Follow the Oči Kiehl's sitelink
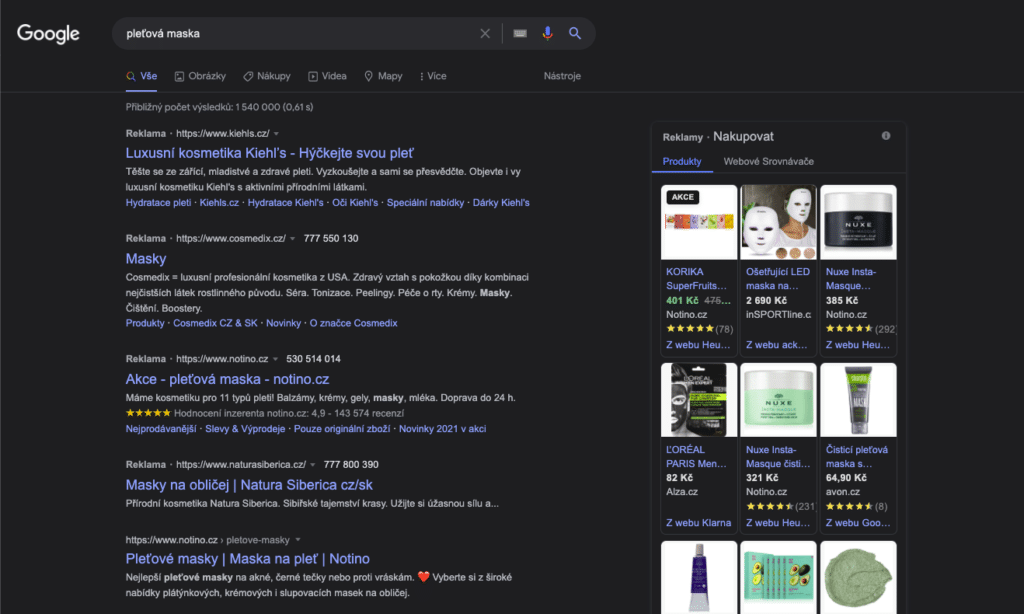 point(355,202)
